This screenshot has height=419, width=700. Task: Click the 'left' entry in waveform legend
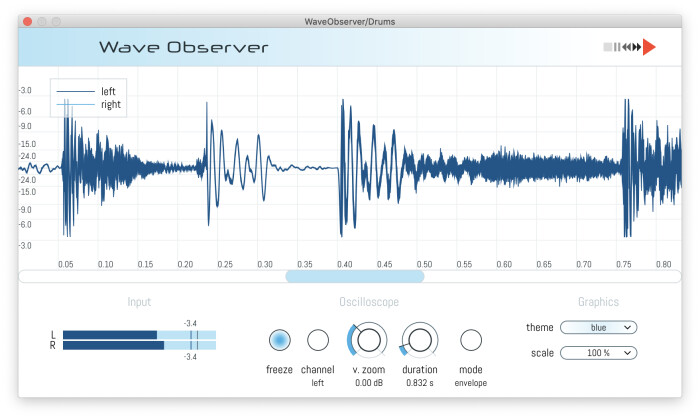(x=86, y=91)
